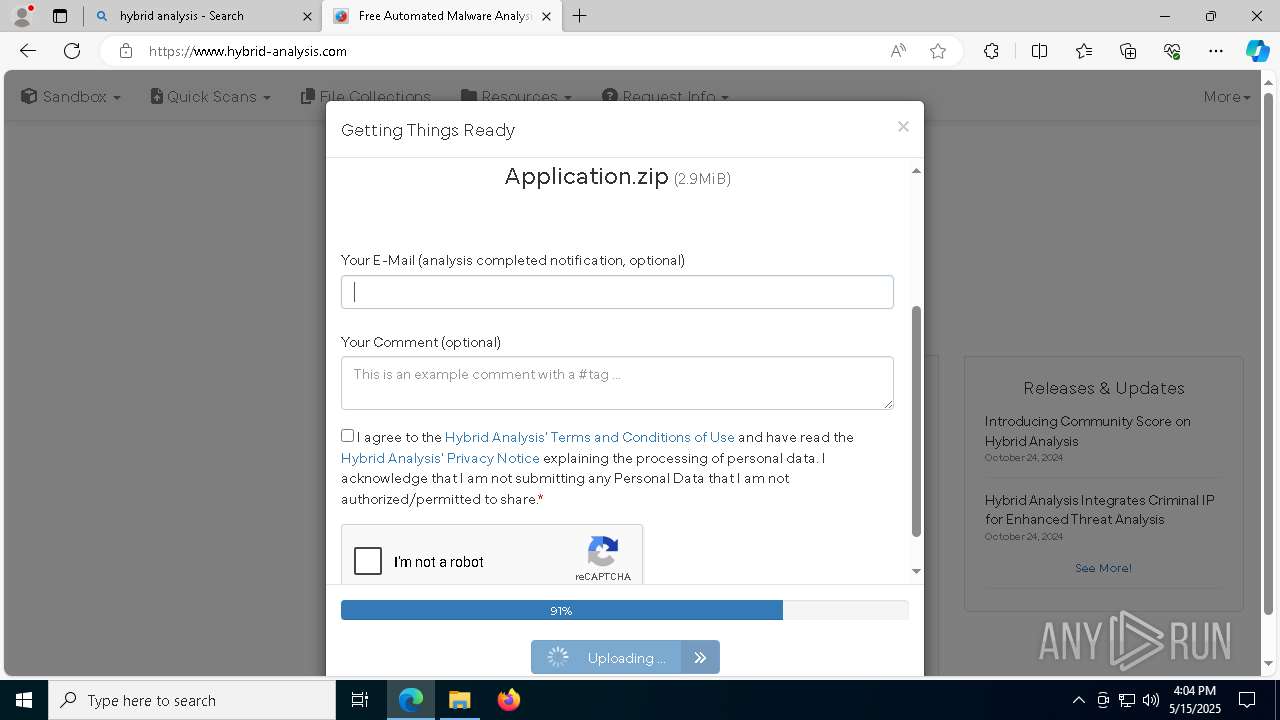Image resolution: width=1280 pixels, height=720 pixels.
Task: Click the See More! link
Action: click(1103, 568)
